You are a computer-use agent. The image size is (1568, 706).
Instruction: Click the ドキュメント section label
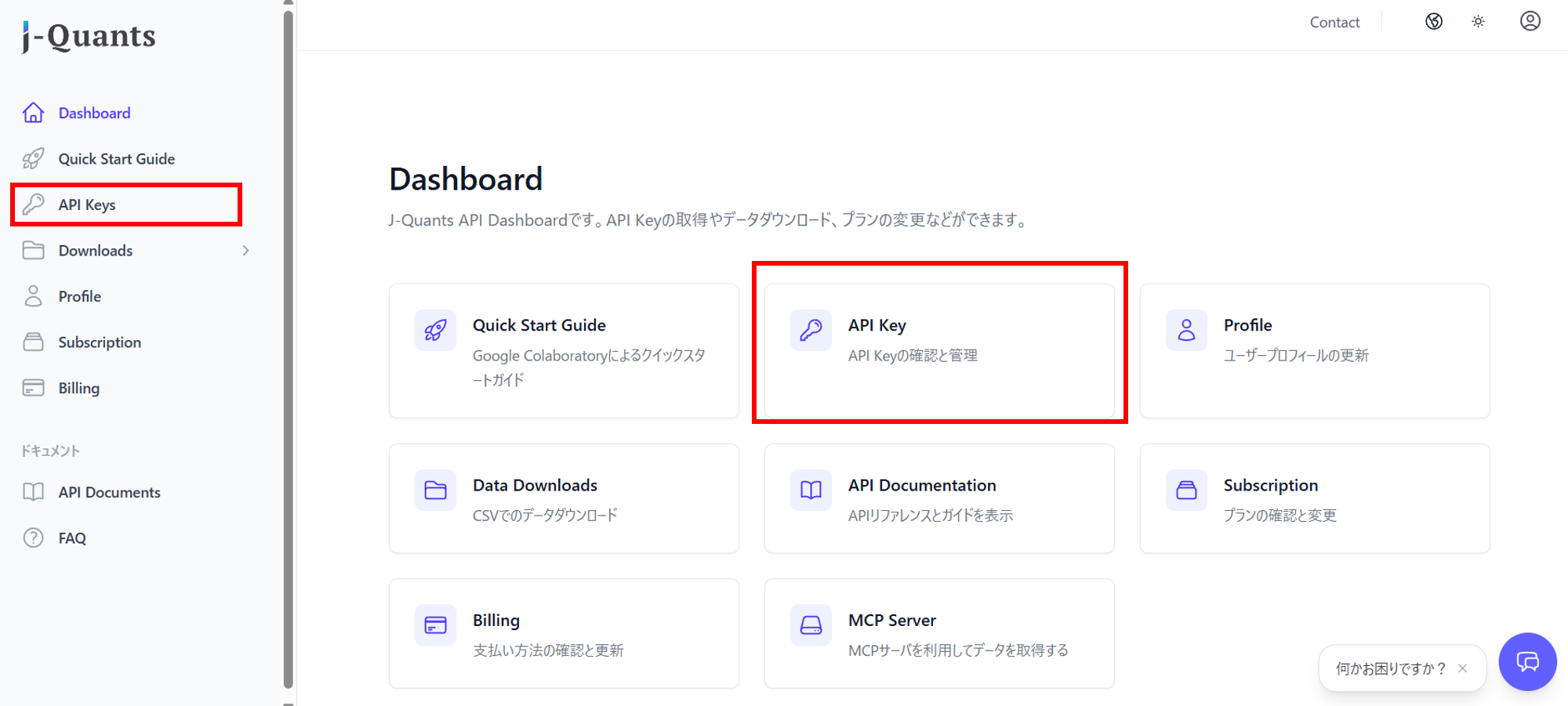(50, 451)
